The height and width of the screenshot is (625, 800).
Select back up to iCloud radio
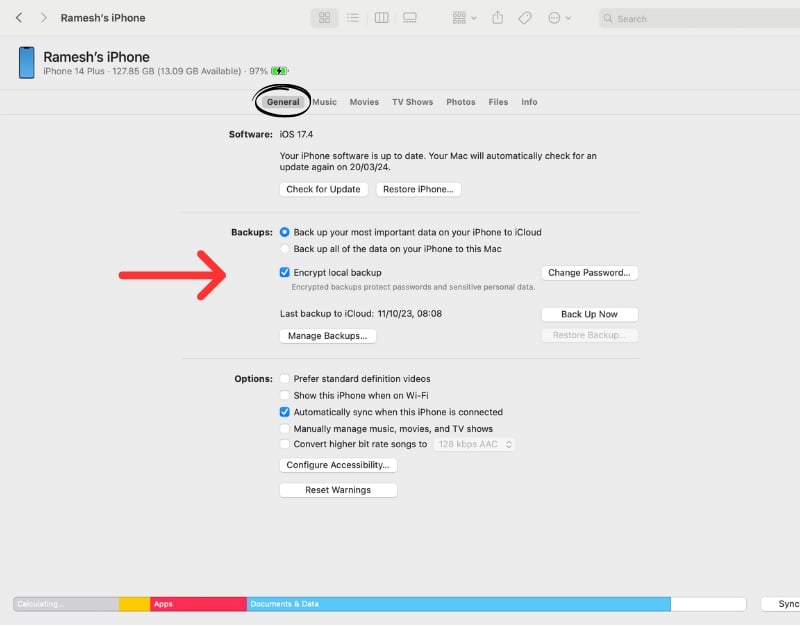[x=284, y=232]
